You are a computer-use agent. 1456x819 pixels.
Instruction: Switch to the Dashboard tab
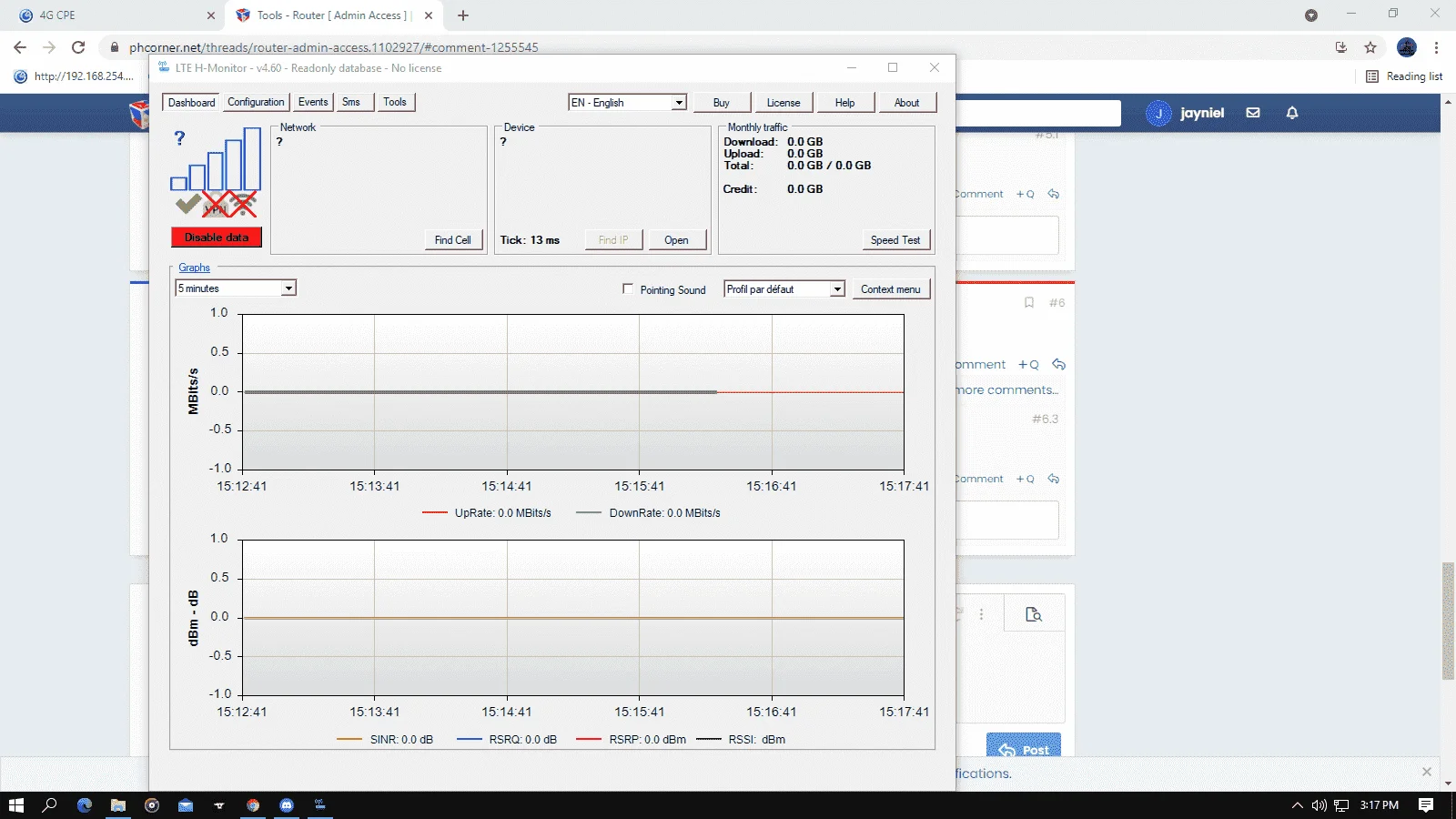[x=191, y=102]
